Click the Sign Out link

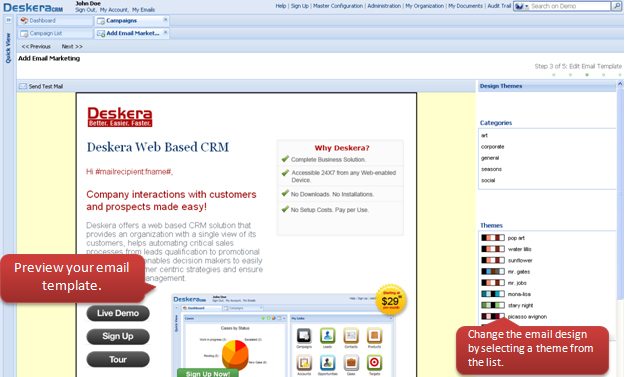pyautogui.click(x=86, y=10)
